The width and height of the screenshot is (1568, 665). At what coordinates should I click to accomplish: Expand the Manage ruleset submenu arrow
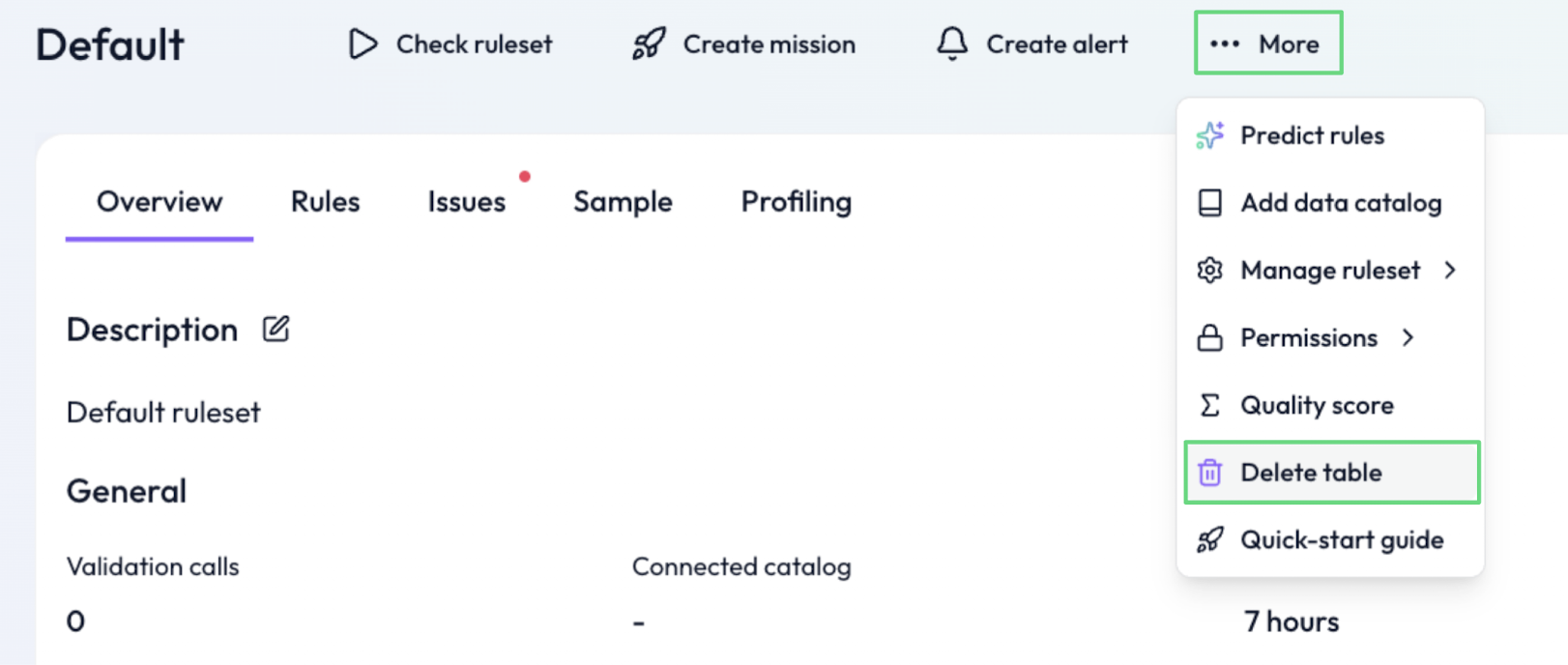pos(1450,271)
